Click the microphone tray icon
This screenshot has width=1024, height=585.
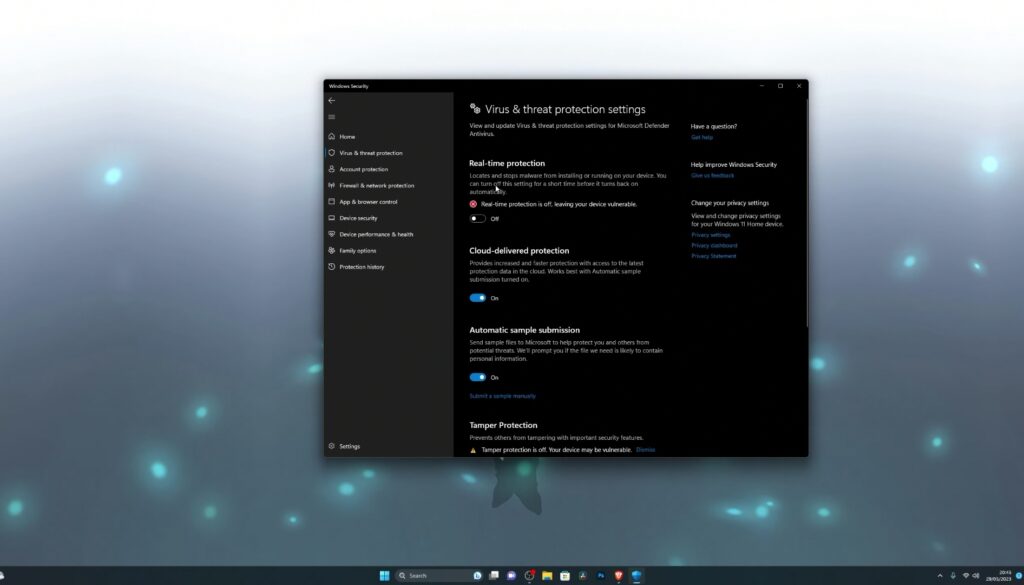(953, 576)
